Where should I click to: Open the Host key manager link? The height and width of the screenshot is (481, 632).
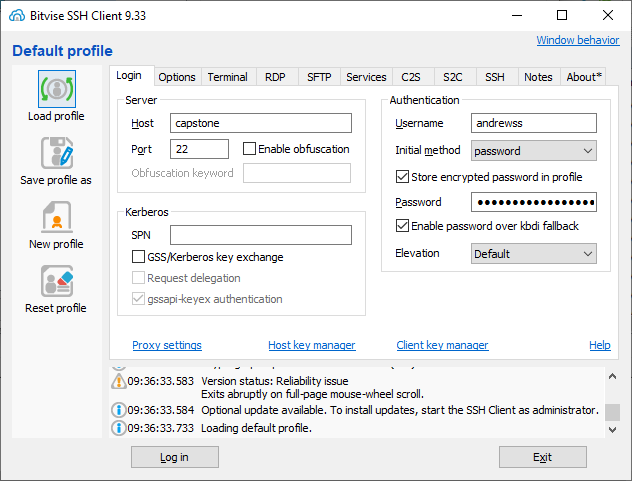click(311, 345)
